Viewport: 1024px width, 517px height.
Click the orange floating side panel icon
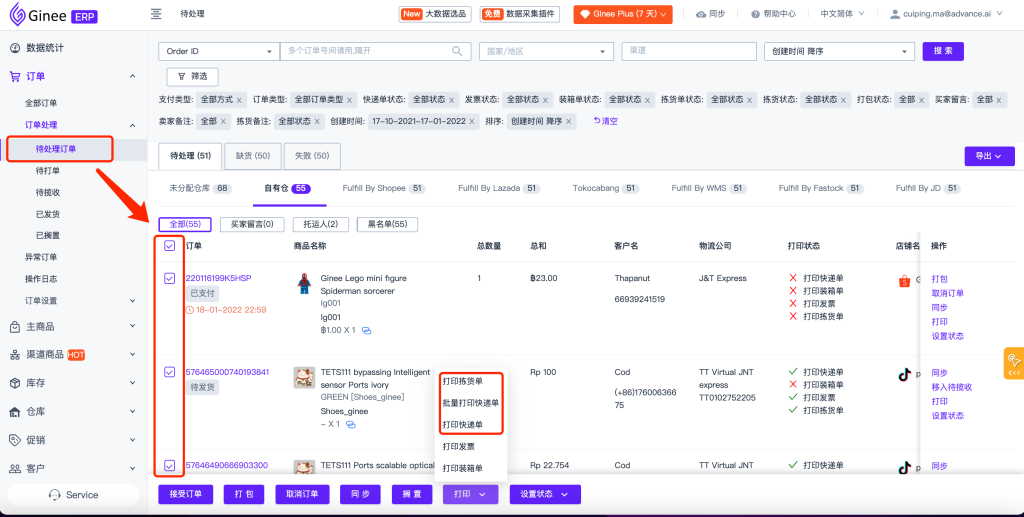[1014, 363]
